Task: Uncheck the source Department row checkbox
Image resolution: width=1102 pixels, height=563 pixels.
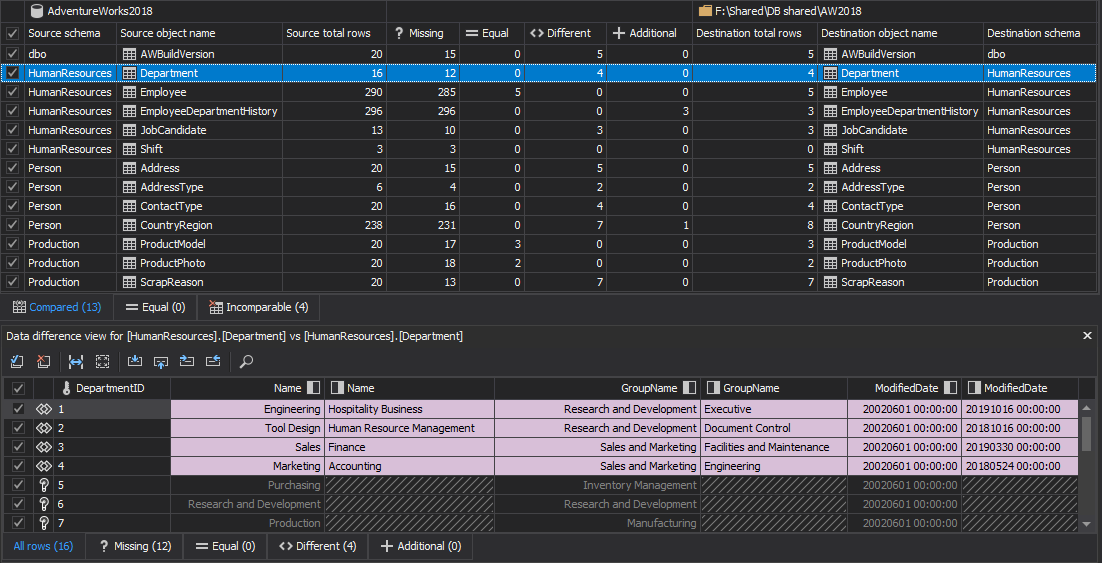Action: [x=12, y=73]
